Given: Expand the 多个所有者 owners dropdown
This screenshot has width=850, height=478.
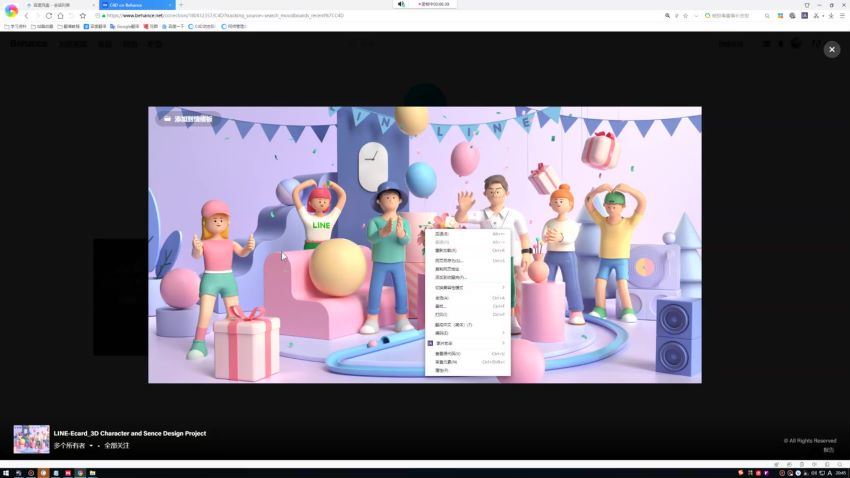Looking at the screenshot, I should pos(73,445).
